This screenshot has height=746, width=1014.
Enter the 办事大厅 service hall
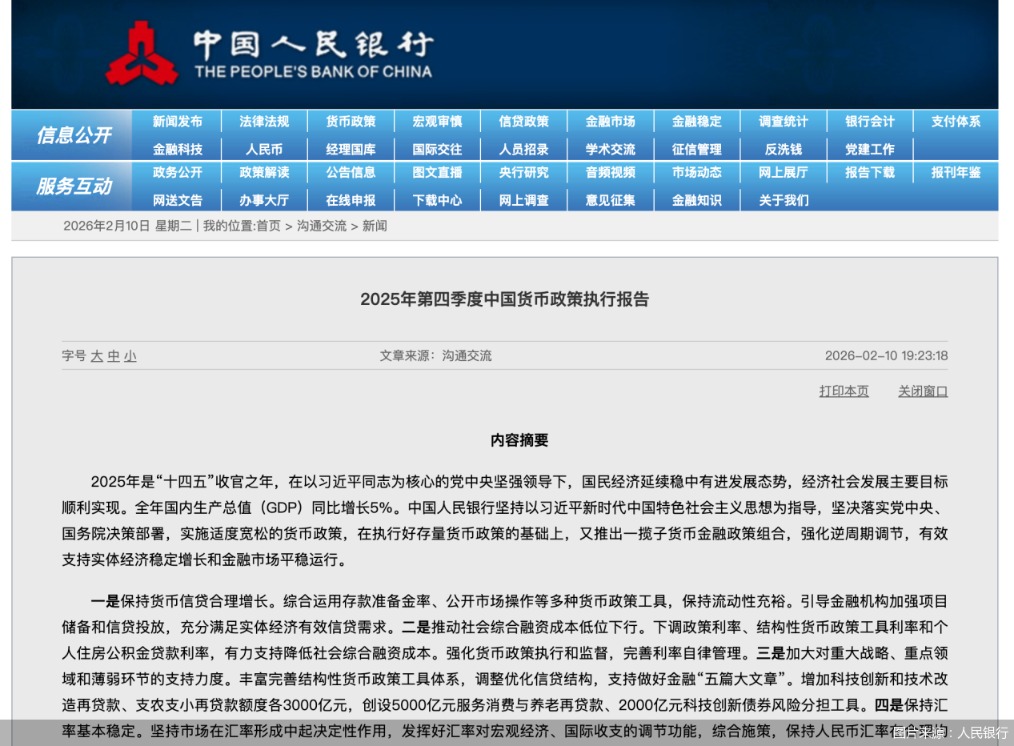pos(263,200)
